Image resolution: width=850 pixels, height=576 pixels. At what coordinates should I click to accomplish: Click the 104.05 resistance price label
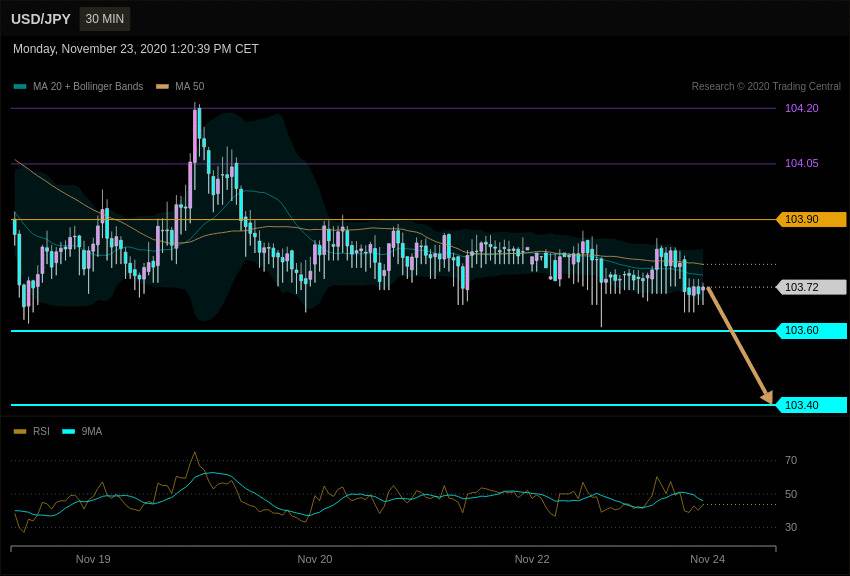[x=802, y=163]
